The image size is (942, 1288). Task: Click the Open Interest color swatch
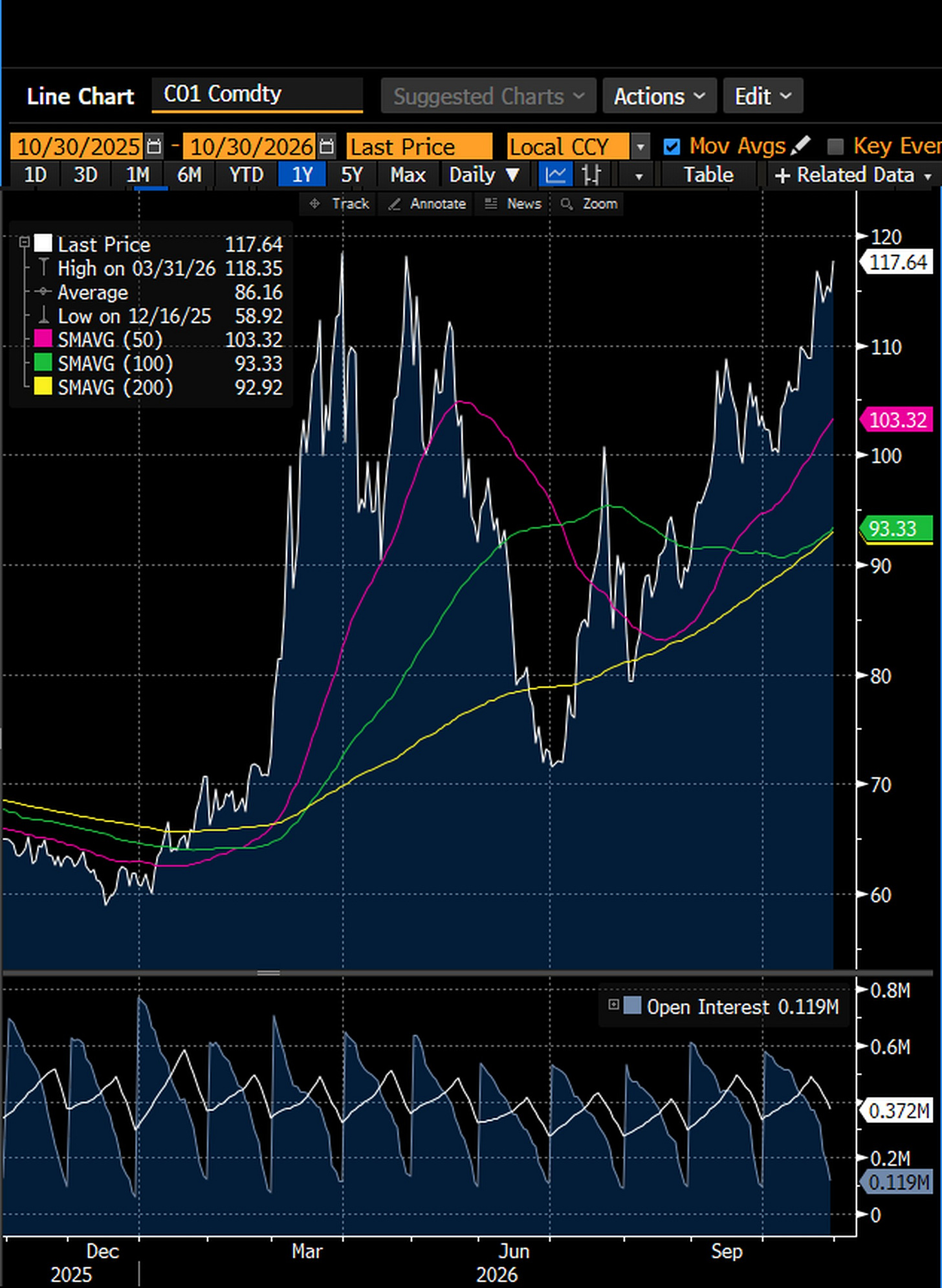[x=633, y=1006]
